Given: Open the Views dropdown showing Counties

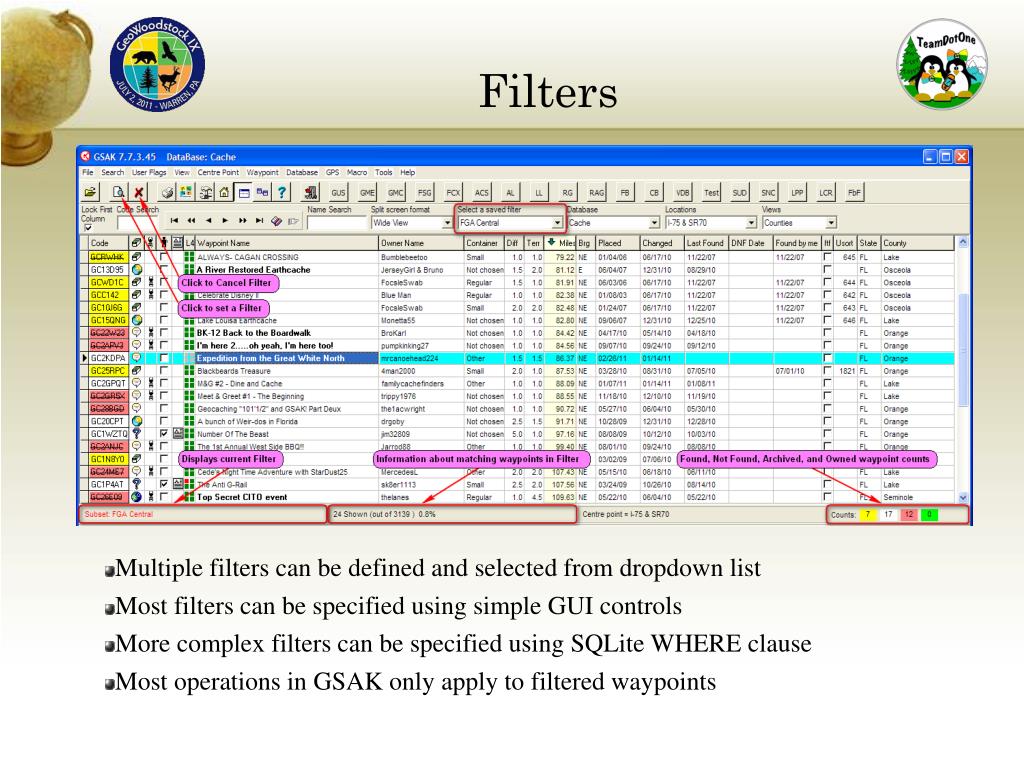Looking at the screenshot, I should pos(831,223).
